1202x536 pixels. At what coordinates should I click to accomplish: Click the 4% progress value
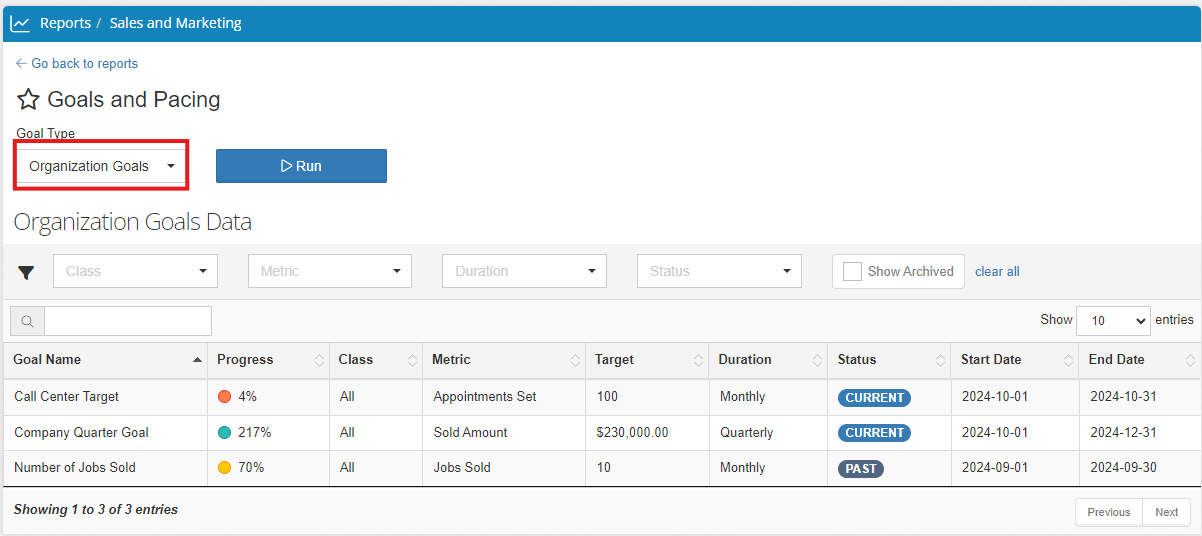pos(247,397)
